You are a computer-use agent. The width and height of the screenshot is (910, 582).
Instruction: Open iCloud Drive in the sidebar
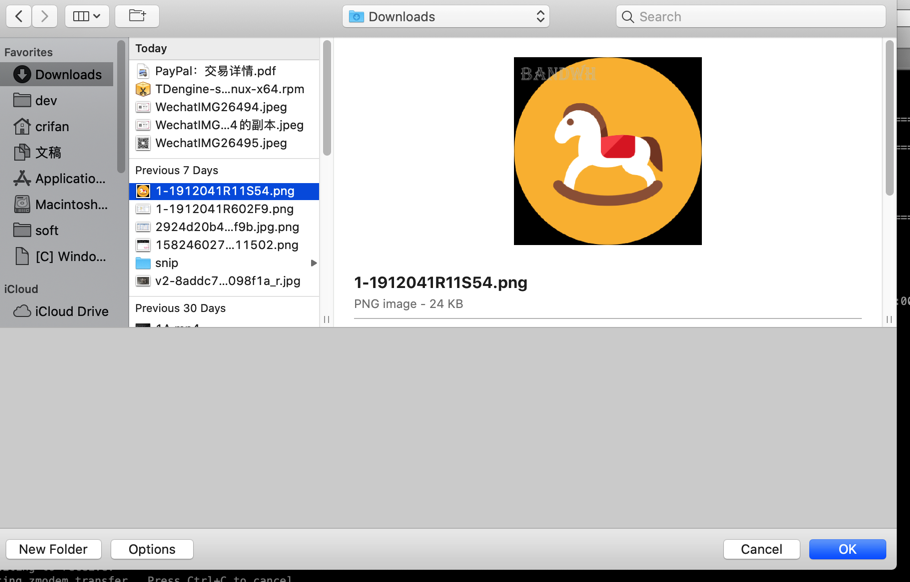[x=57, y=311]
